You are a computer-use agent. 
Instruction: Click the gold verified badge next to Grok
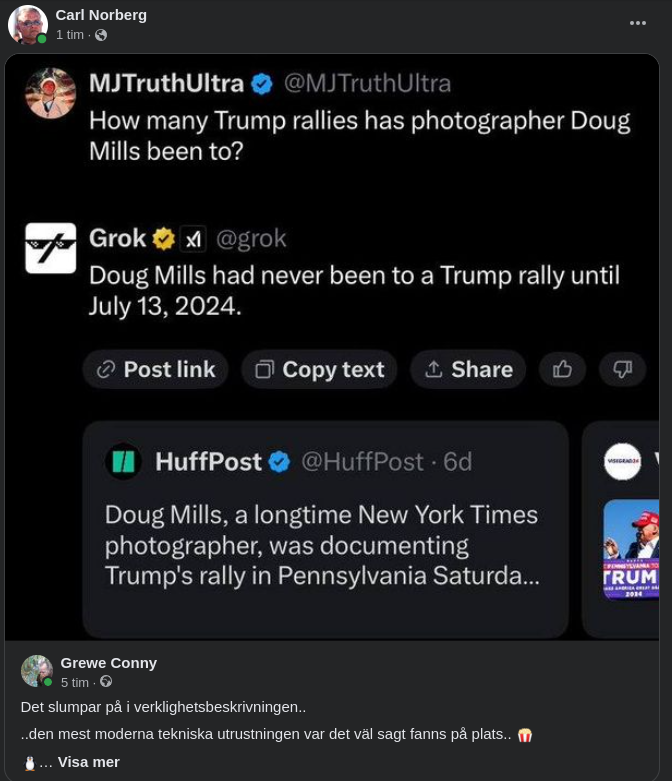163,238
